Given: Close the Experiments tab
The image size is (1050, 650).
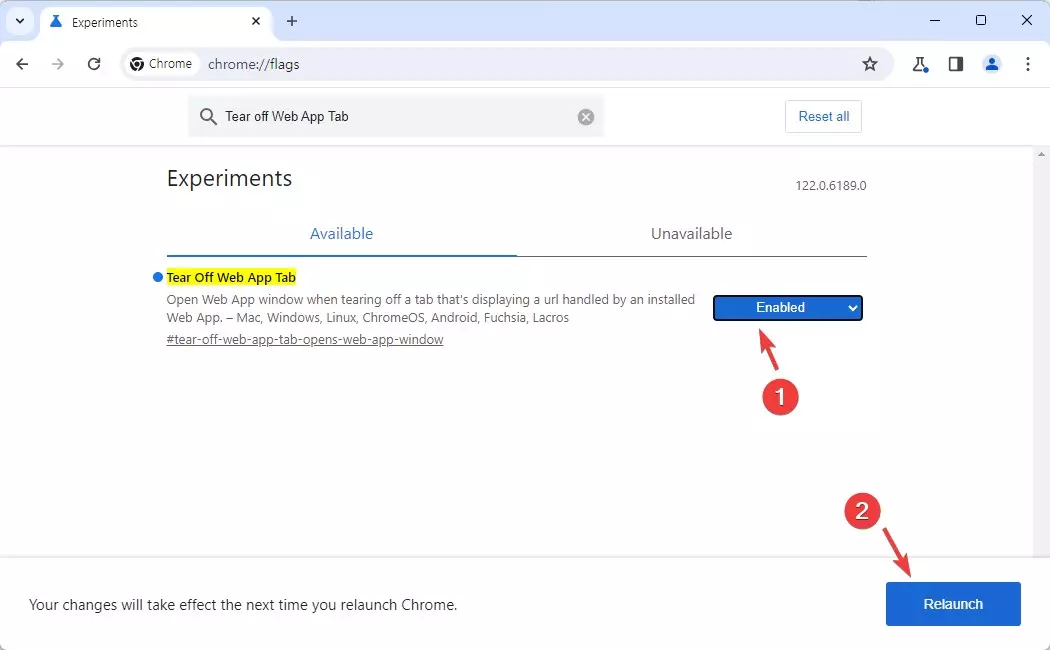Looking at the screenshot, I should point(256,21).
